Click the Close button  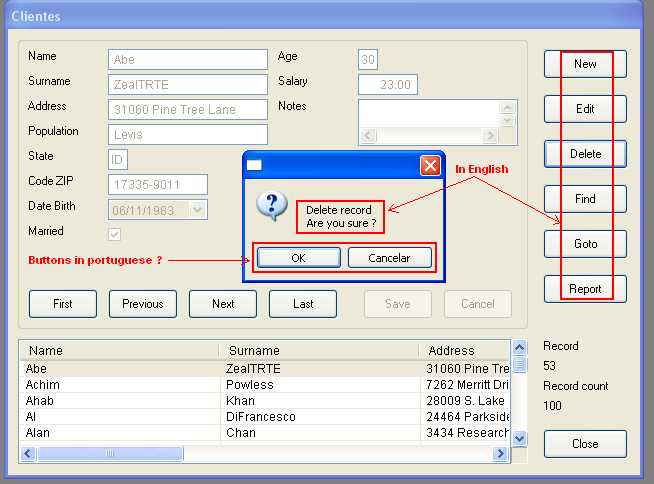585,444
